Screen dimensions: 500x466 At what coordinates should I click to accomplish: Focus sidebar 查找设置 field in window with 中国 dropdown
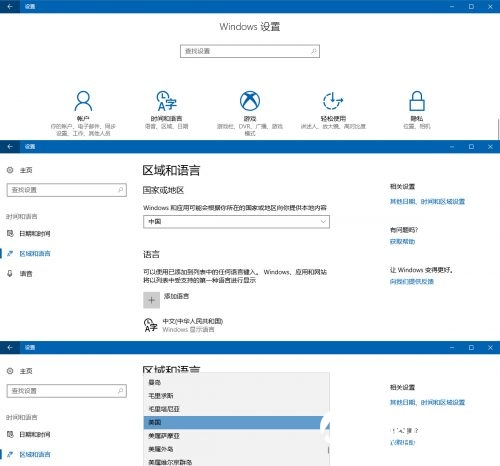67,190
